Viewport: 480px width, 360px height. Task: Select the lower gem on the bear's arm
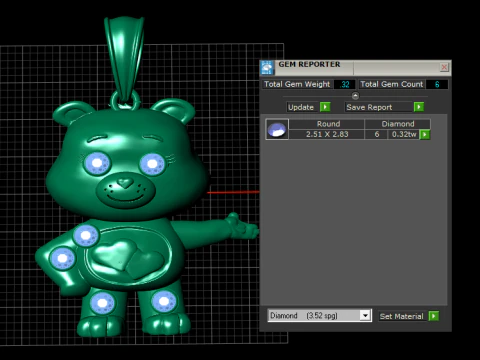click(62, 258)
